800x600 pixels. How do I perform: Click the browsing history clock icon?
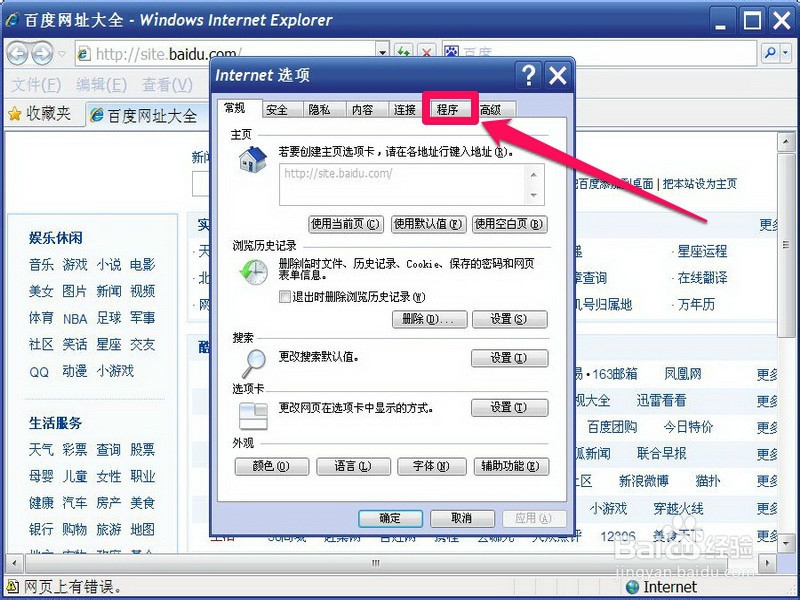point(254,271)
